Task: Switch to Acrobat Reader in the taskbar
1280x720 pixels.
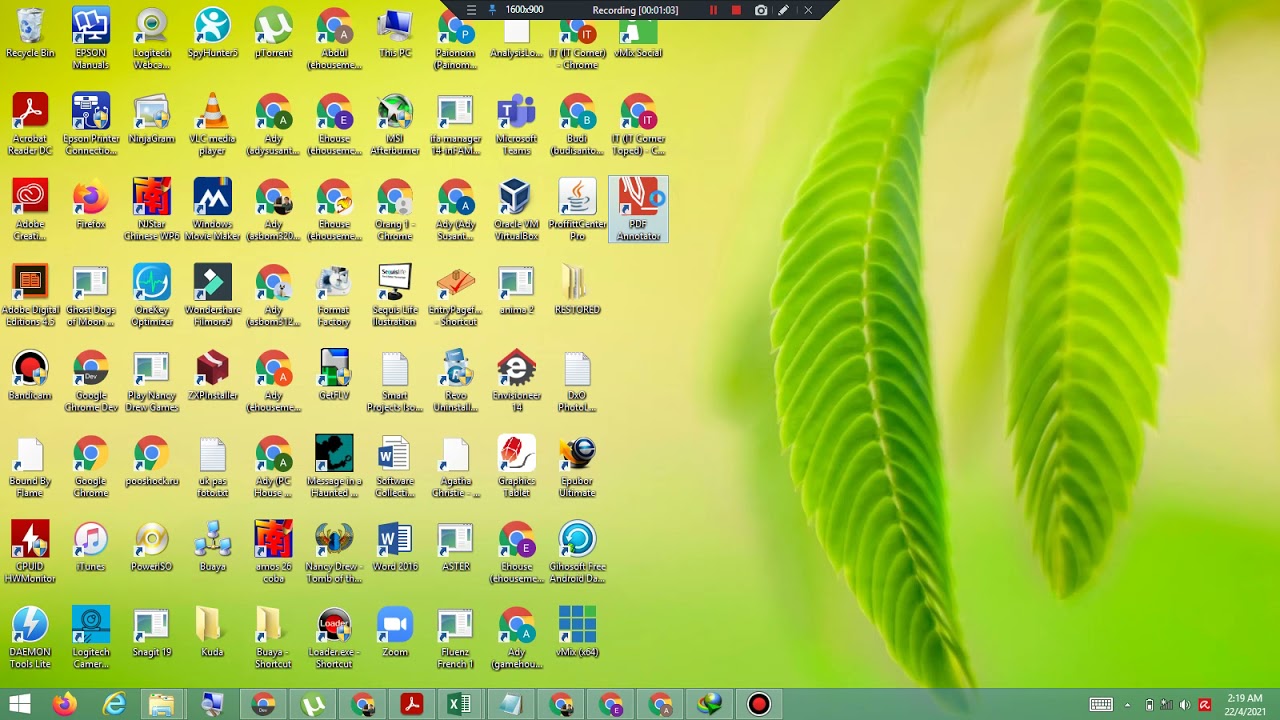Action: (411, 704)
